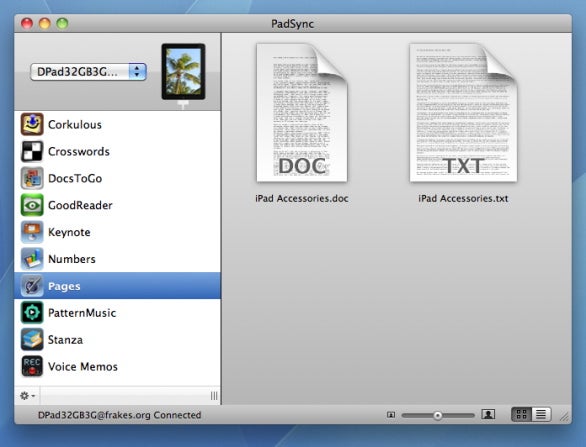The width and height of the screenshot is (586, 447).
Task: Select Voice Memos in the app list
Action: click(117, 366)
